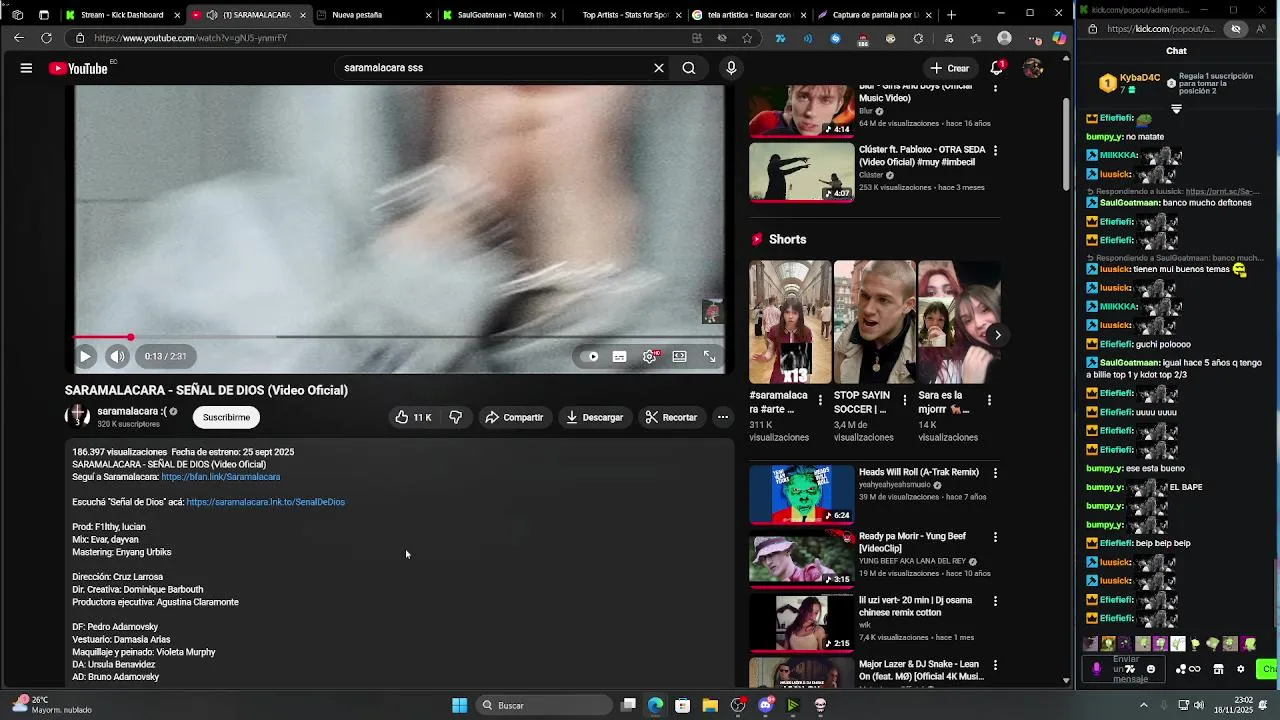
Task: Open video player settings gear
Action: tap(650, 356)
